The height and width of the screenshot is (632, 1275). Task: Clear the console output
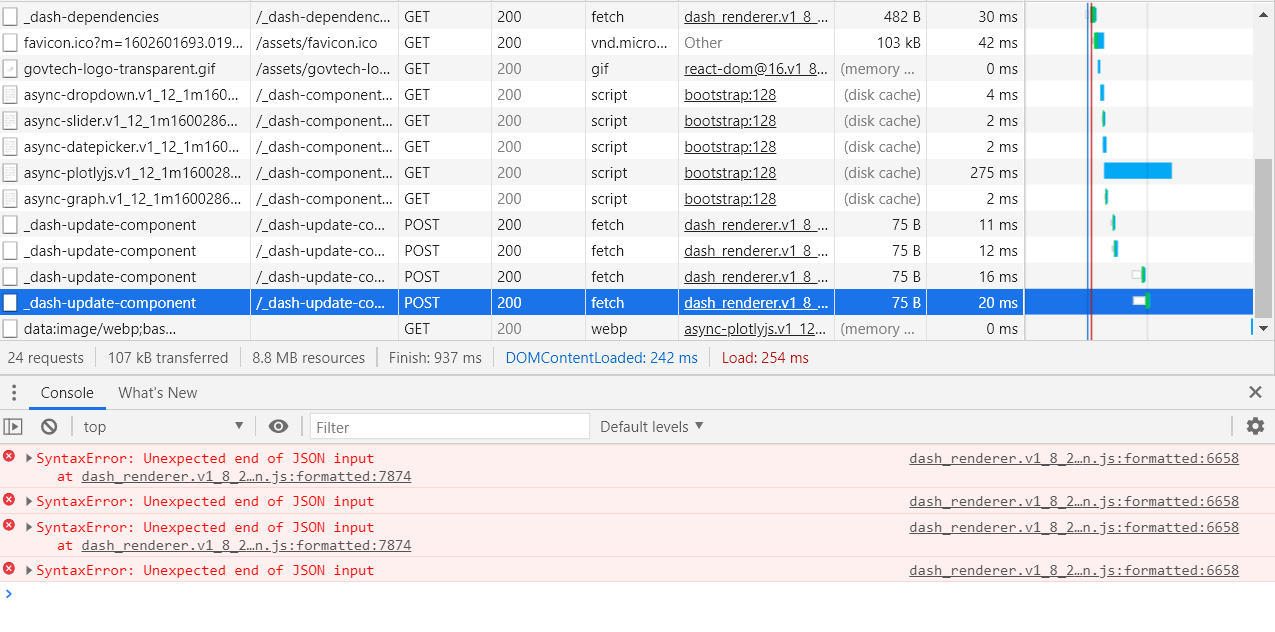(49, 426)
